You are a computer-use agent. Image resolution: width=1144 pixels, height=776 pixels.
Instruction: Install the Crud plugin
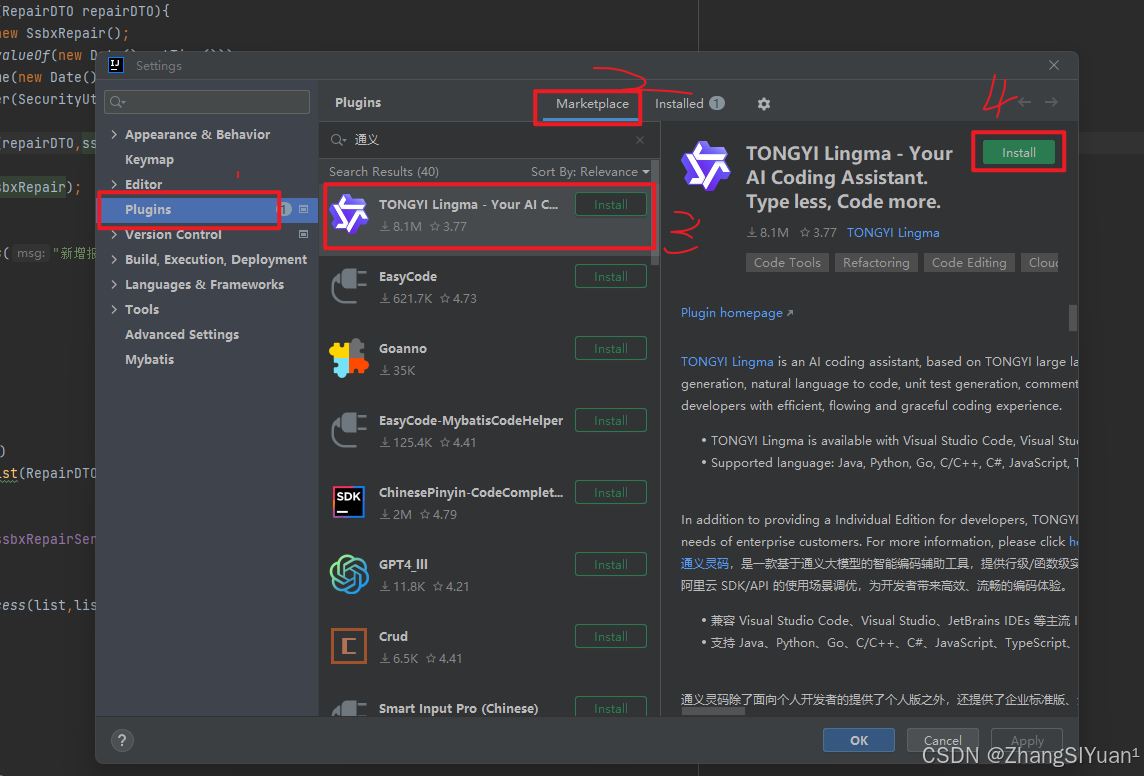tap(611, 637)
